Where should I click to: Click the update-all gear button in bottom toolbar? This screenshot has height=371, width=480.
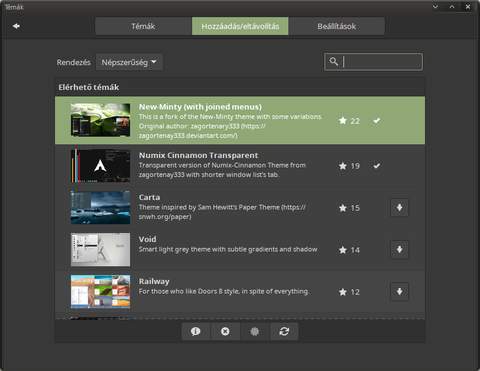click(254, 331)
